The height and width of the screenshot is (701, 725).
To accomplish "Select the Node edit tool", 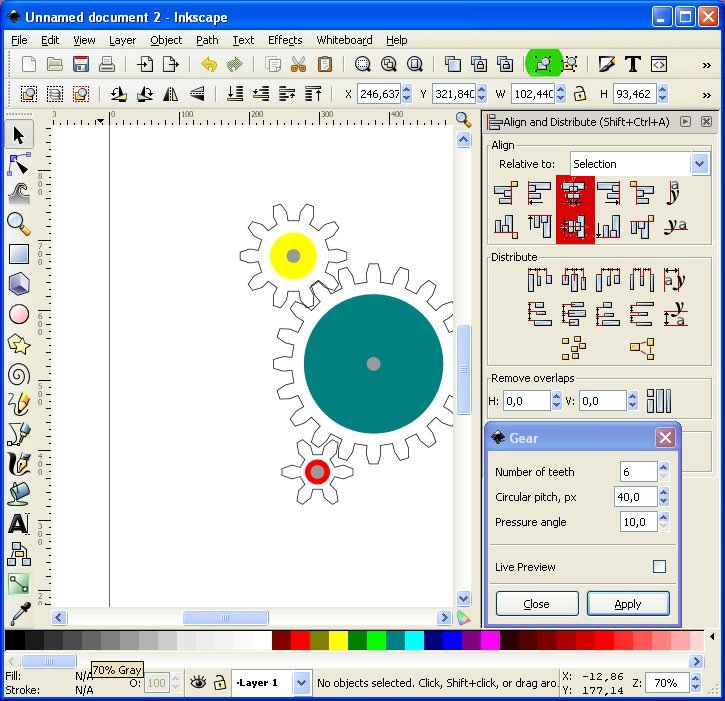I will click(18, 164).
